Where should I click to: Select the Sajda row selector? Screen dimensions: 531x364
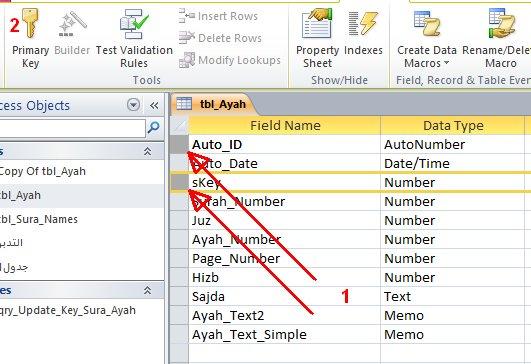tap(179, 296)
